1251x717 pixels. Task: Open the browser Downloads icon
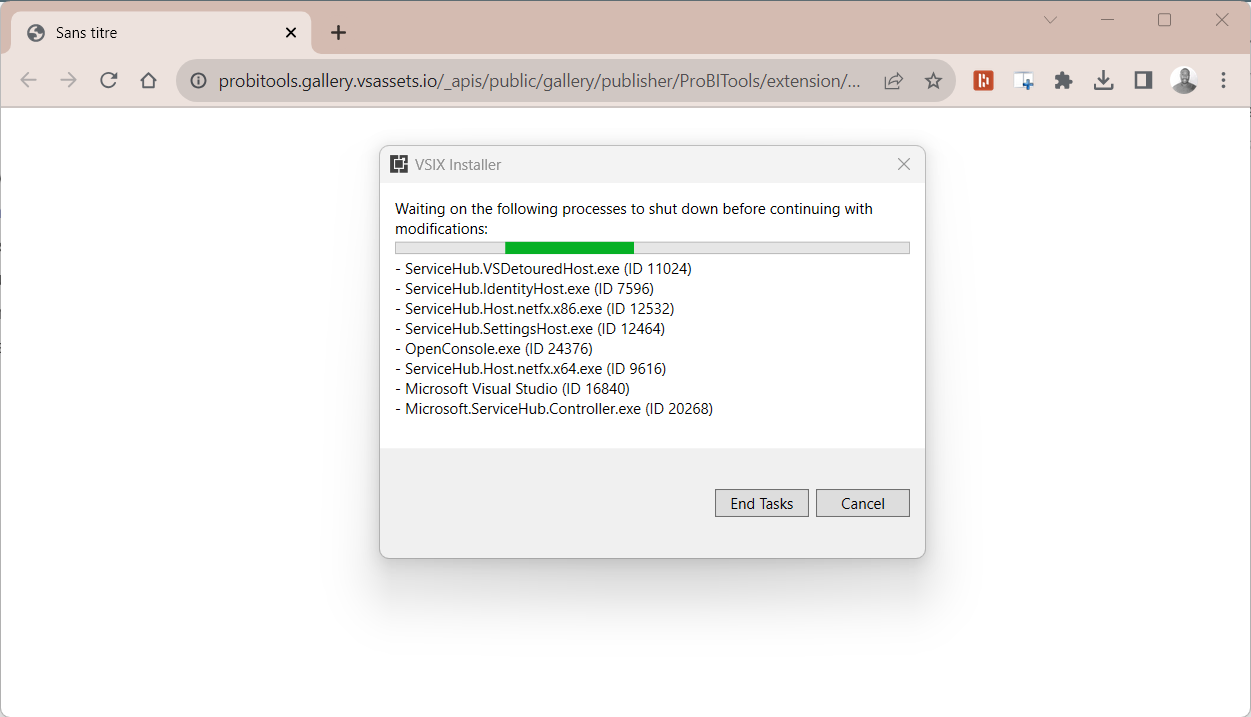1103,81
